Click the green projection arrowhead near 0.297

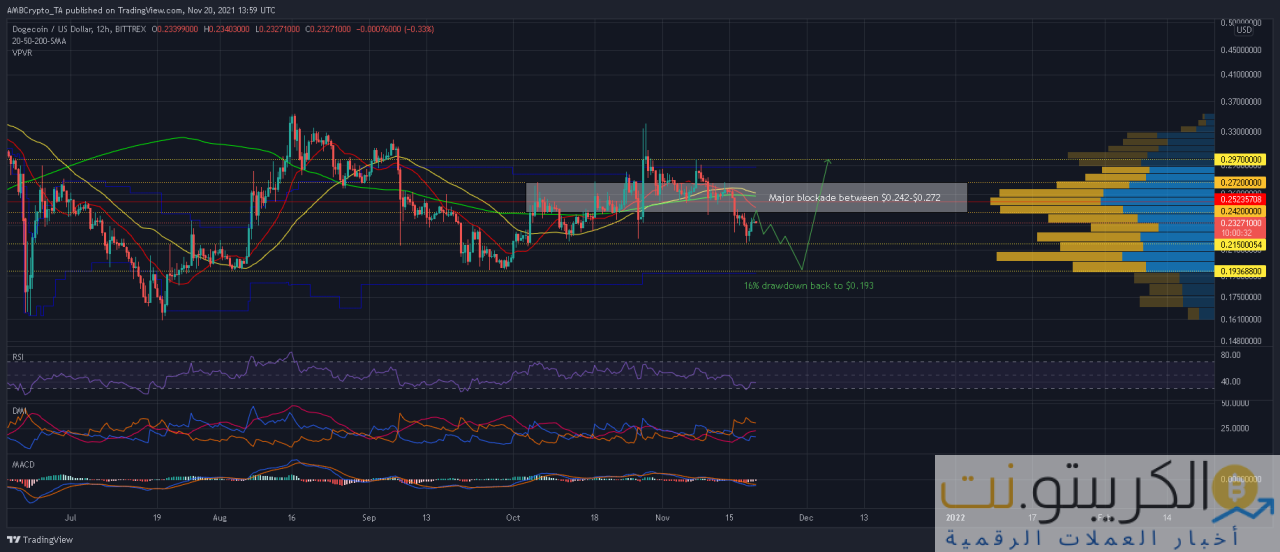[x=828, y=160]
